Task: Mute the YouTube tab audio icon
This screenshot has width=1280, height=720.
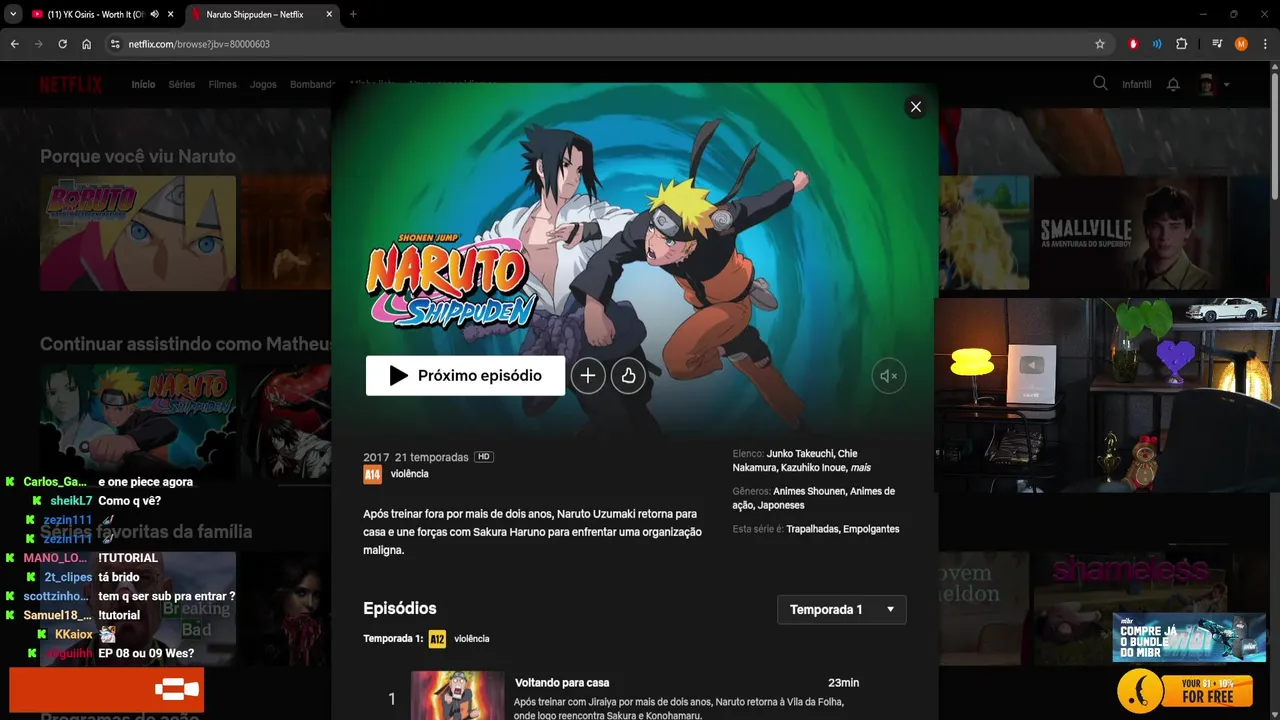Action: pyautogui.click(x=155, y=15)
